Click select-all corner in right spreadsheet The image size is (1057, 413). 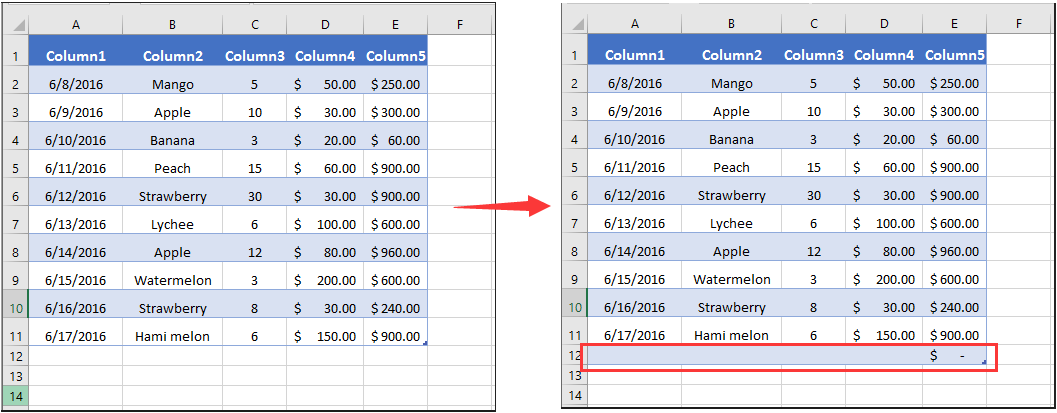click(574, 24)
